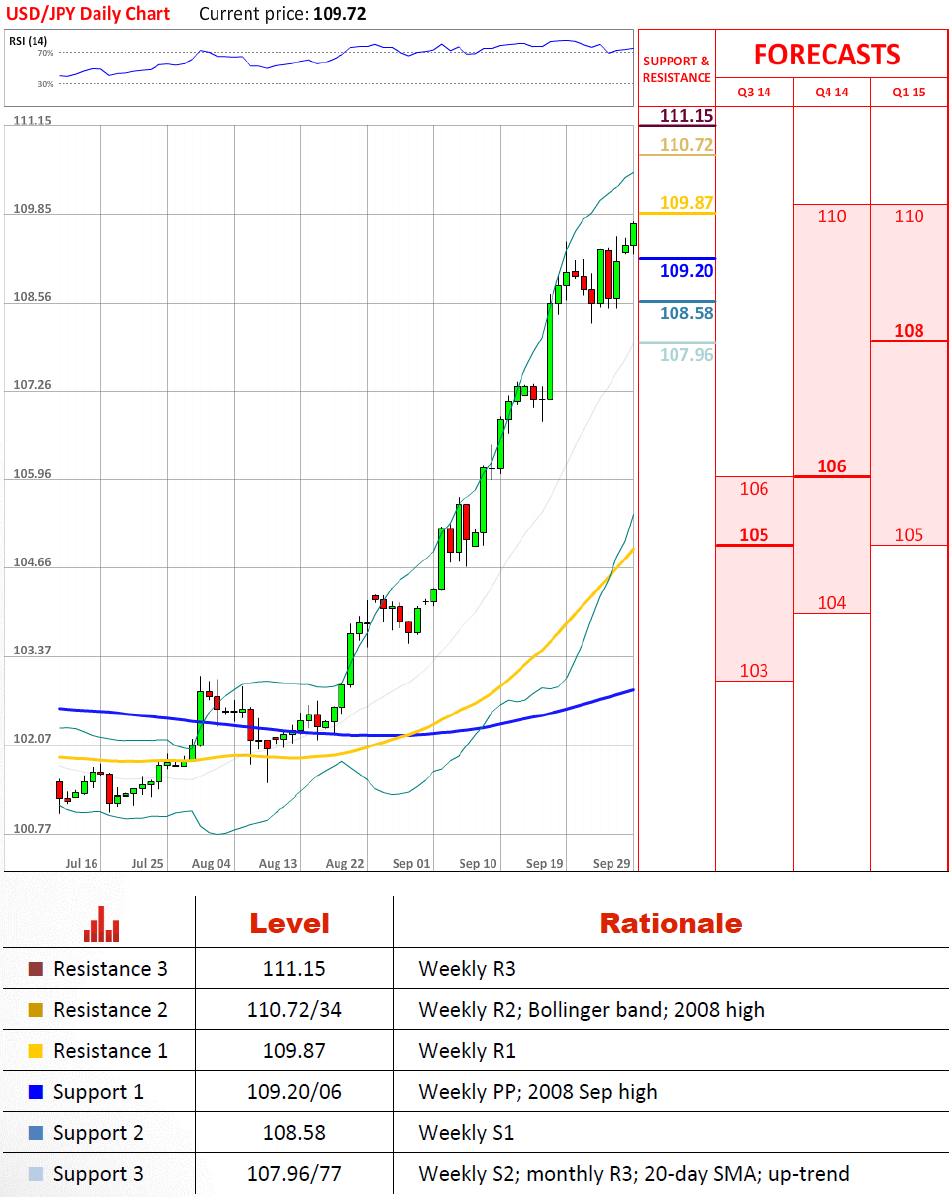Click the Support 1 blue swatch
The image size is (952, 1197).
click(35, 1092)
